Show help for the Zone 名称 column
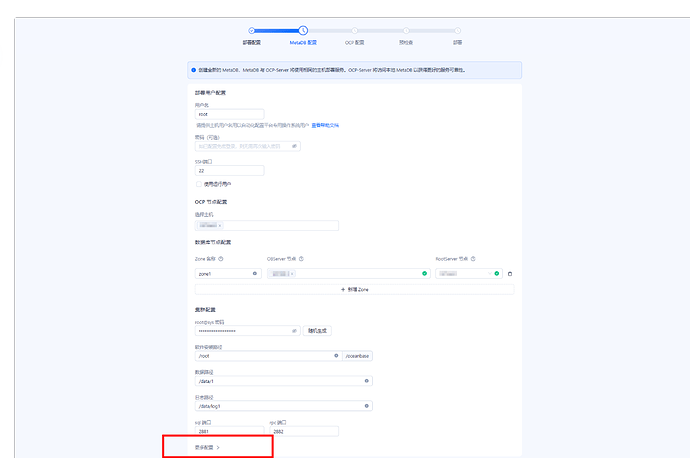This screenshot has height=458, width=690. tap(221, 259)
